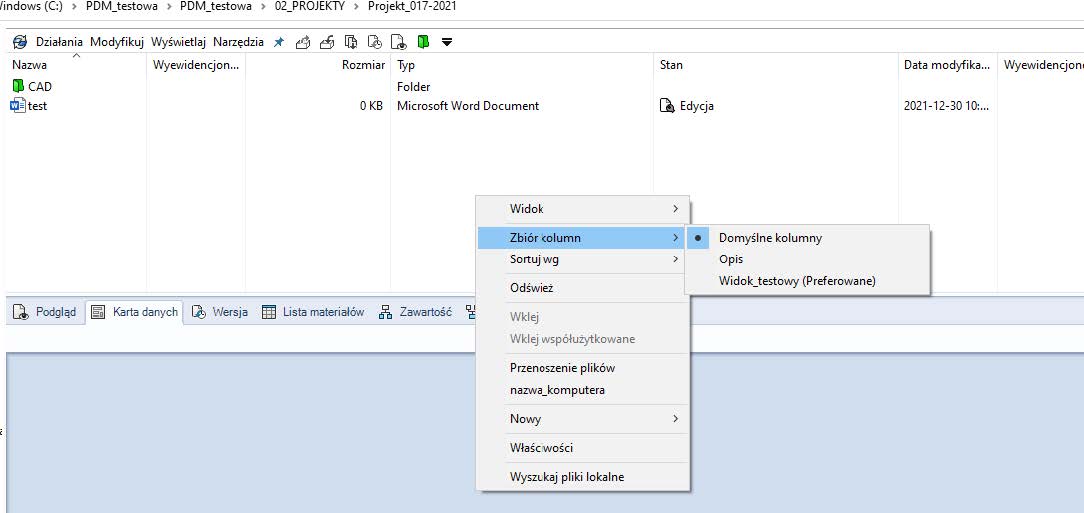Sort by the Stan column header
This screenshot has height=513, width=1084.
pyautogui.click(x=776, y=65)
